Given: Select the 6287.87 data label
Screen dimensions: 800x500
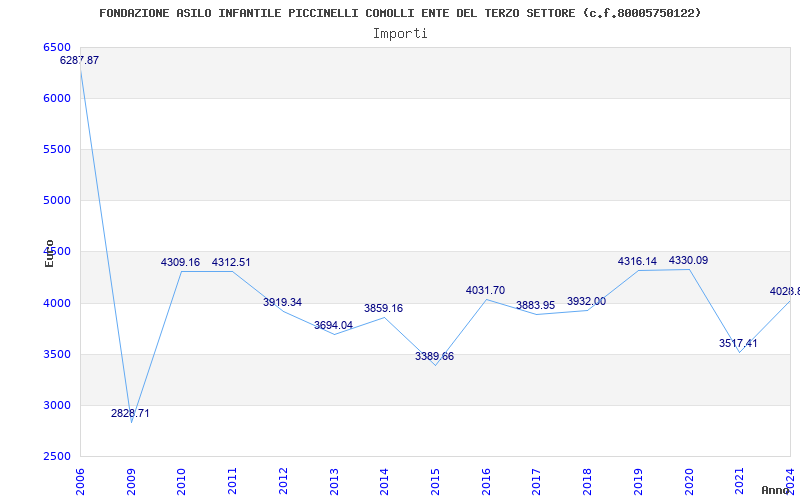Looking at the screenshot, I should tap(80, 60).
